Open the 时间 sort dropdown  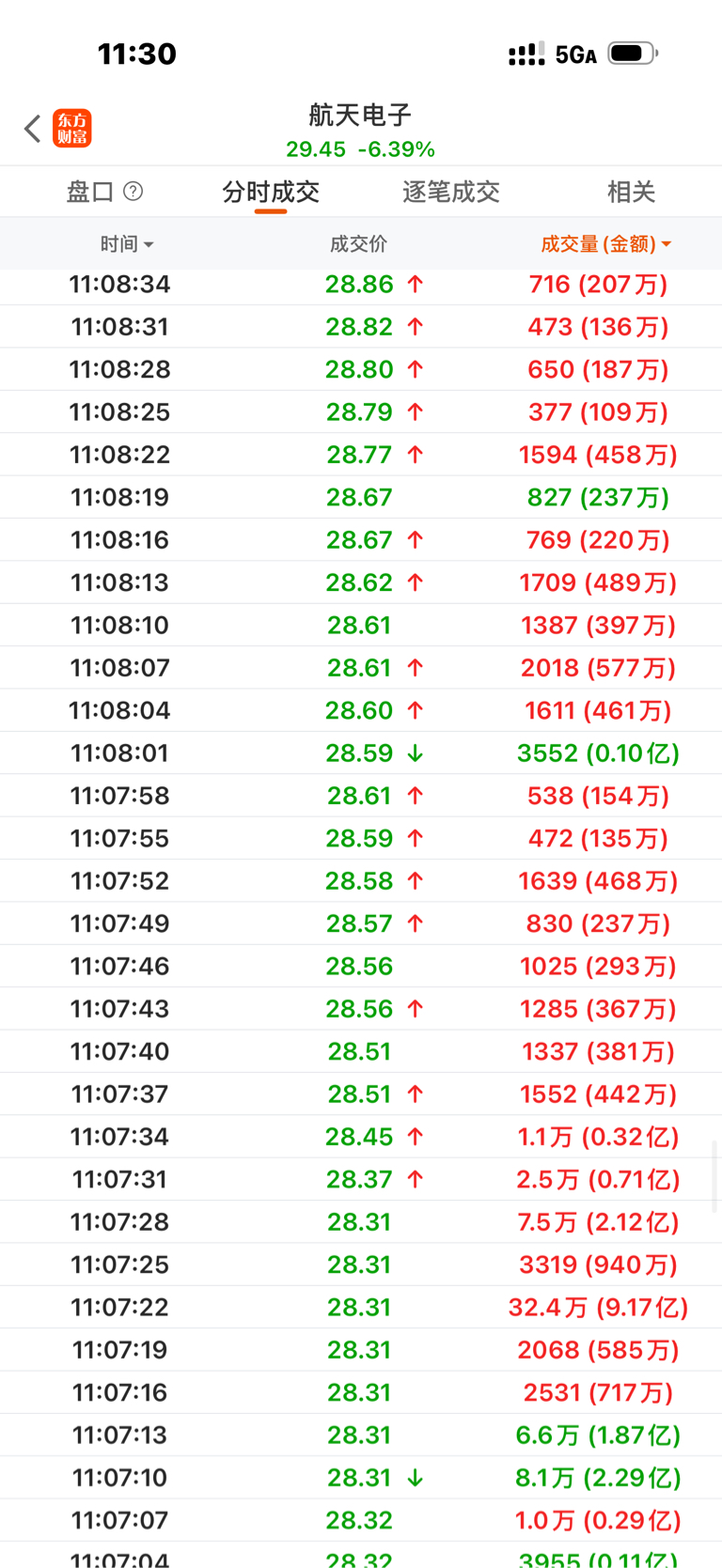click(x=127, y=244)
